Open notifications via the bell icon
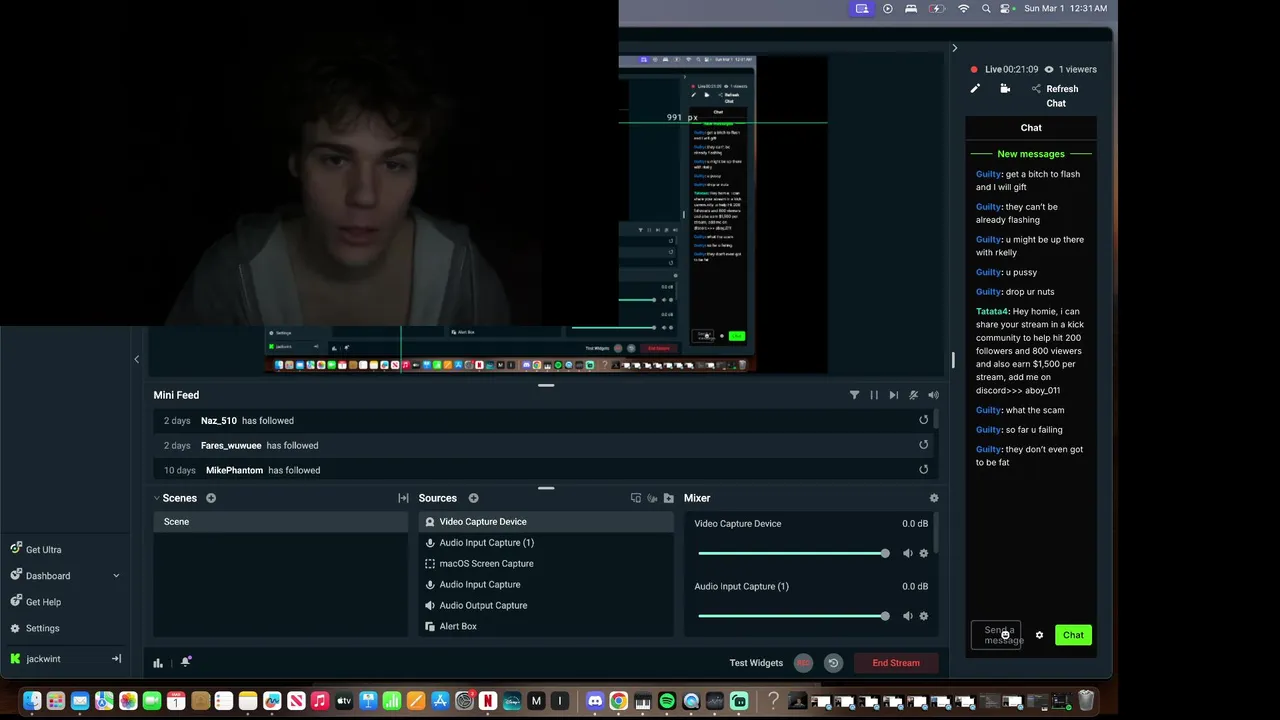1280x720 pixels. (185, 662)
